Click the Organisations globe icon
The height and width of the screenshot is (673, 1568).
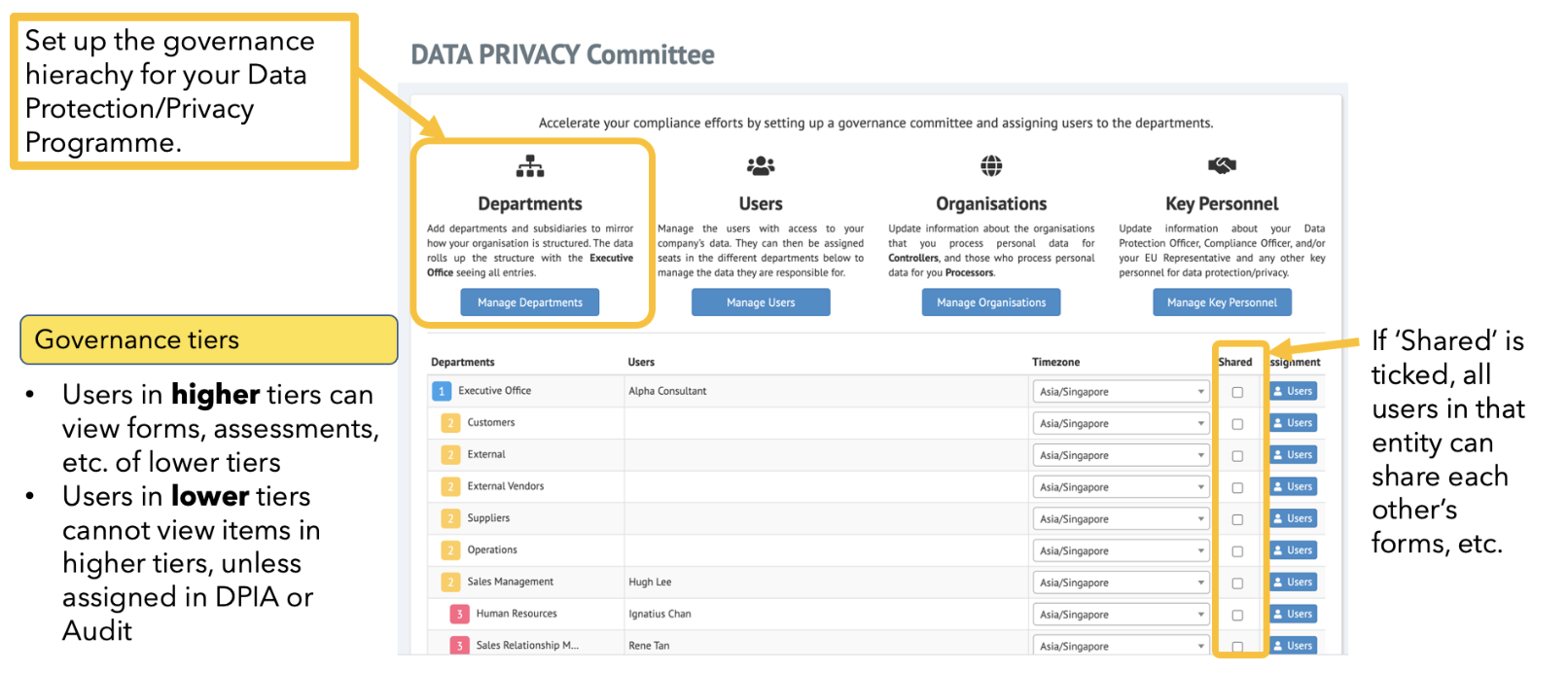click(991, 166)
